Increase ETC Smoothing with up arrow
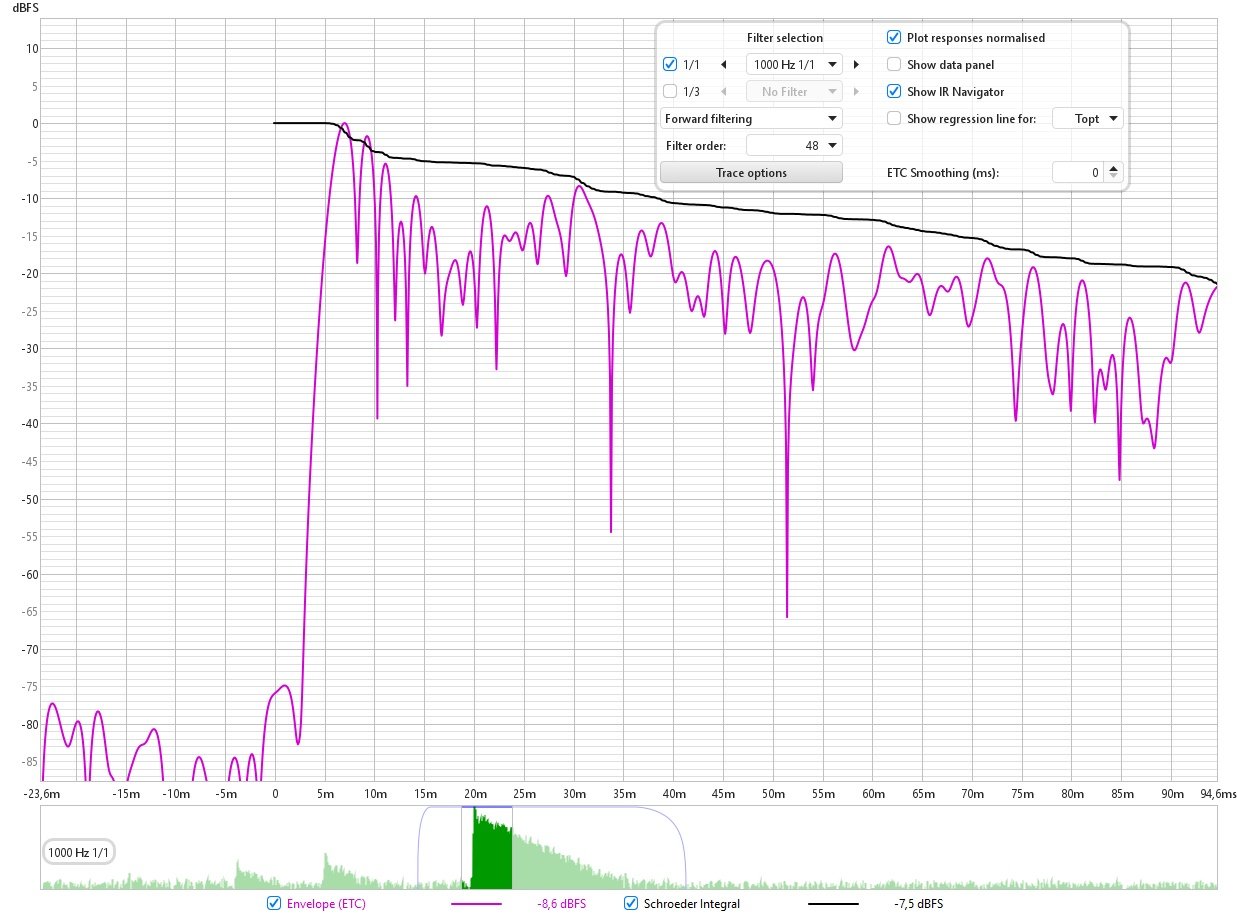 (x=1115, y=168)
